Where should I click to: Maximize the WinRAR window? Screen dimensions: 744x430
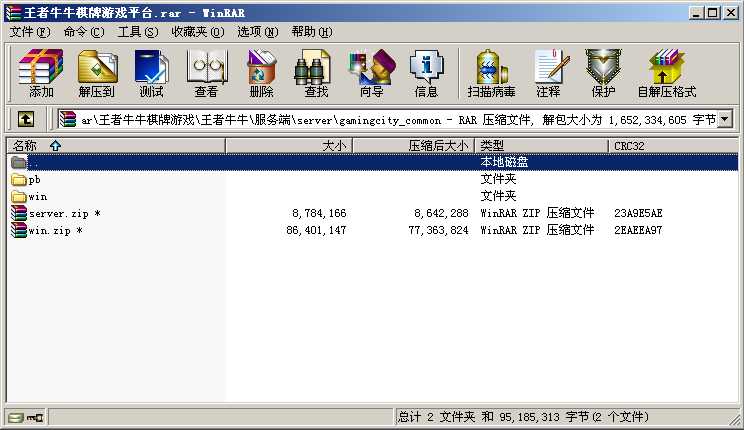coord(713,13)
